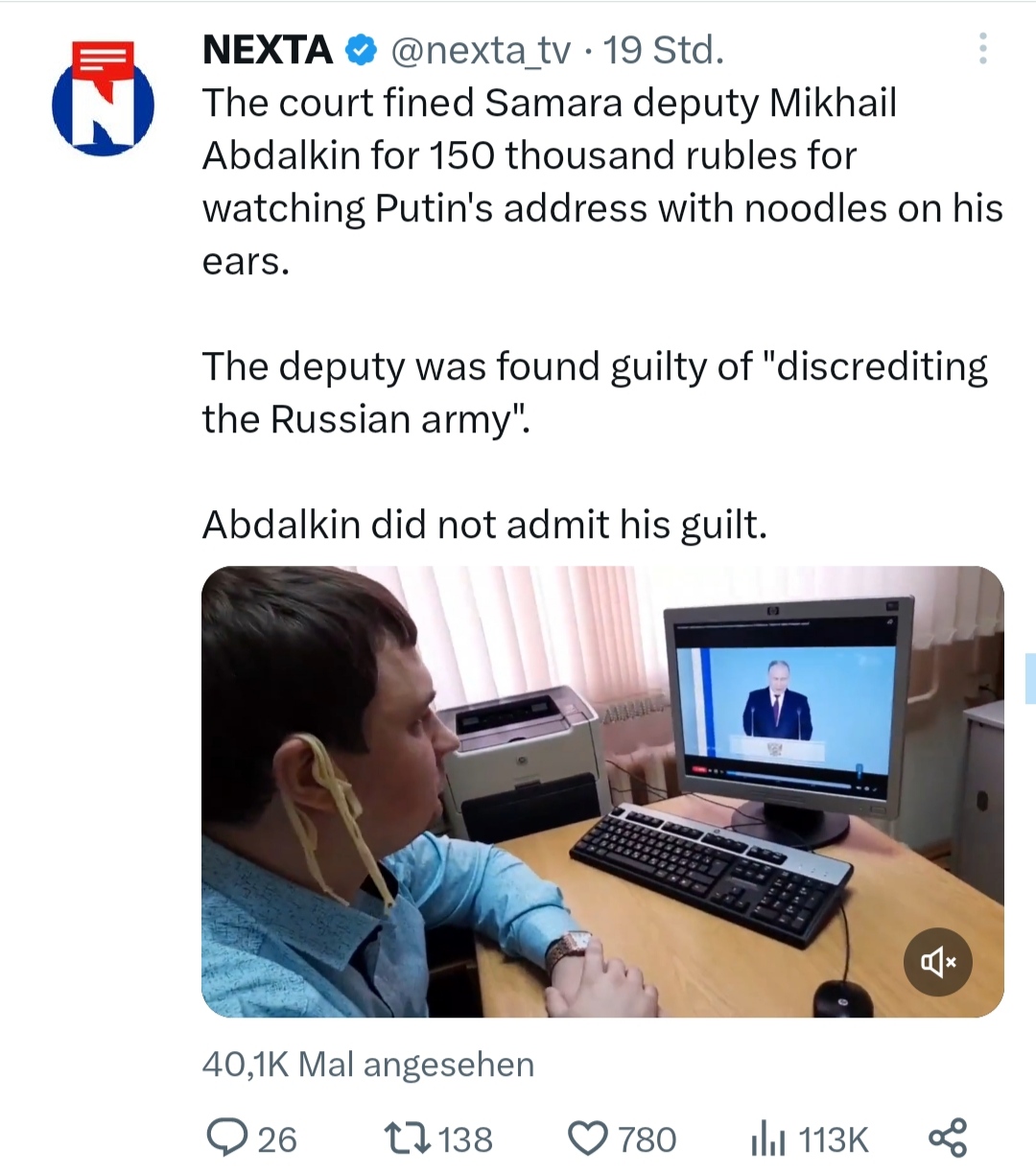The width and height of the screenshot is (1036, 1172).
Task: Click the "Abdalkin did not admit his guilt" text
Action: [484, 525]
